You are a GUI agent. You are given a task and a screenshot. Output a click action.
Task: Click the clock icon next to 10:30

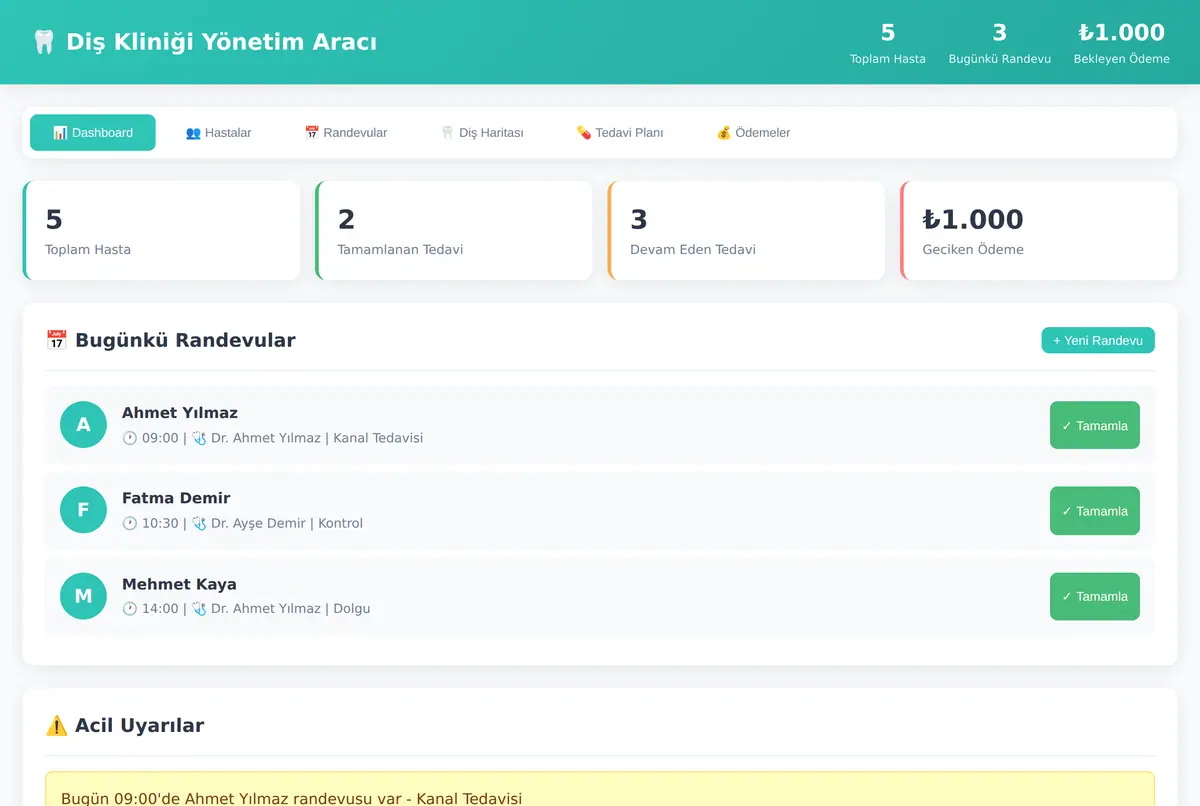130,523
